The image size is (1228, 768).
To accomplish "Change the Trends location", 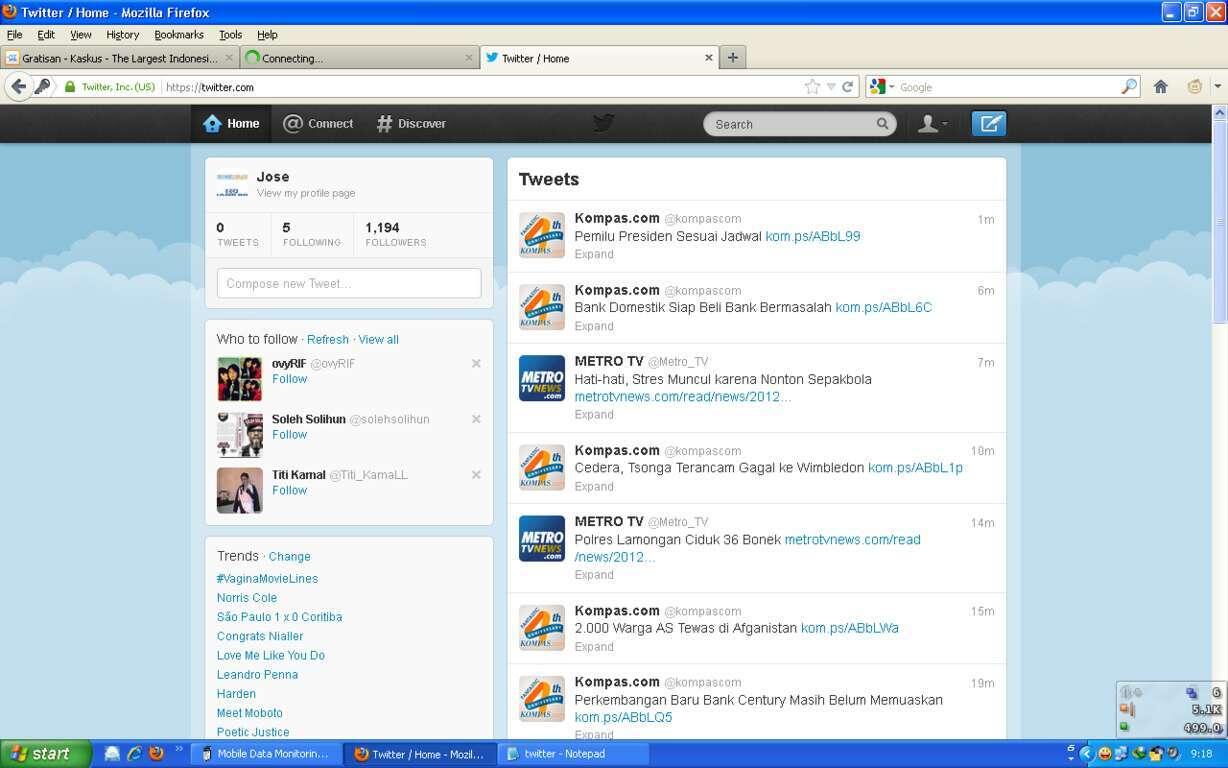I will coord(289,557).
